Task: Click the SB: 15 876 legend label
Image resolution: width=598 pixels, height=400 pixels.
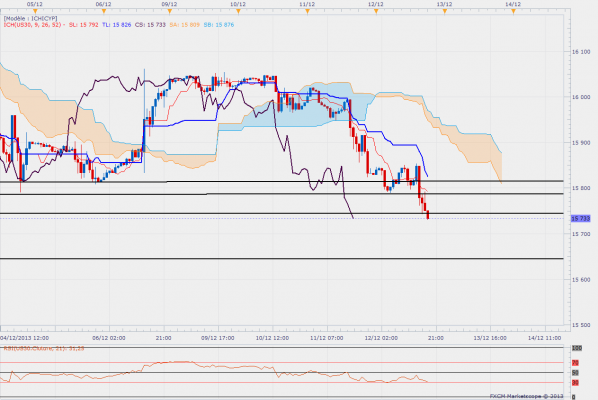Action: click(219, 25)
